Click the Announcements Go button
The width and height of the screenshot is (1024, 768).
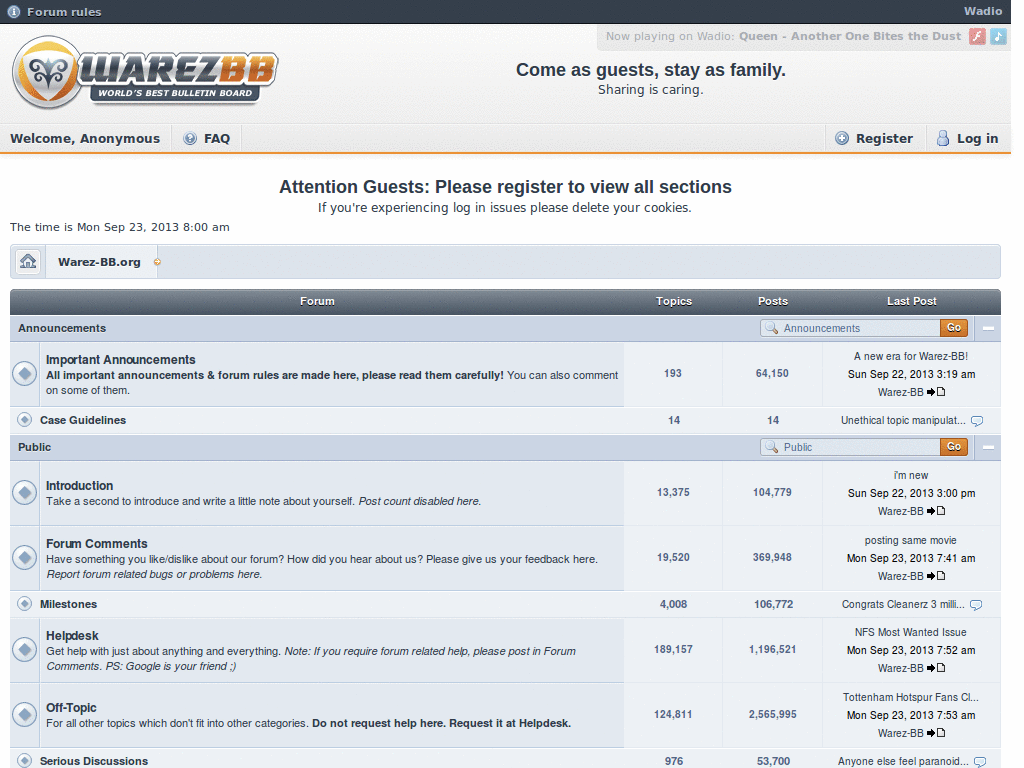(x=953, y=327)
